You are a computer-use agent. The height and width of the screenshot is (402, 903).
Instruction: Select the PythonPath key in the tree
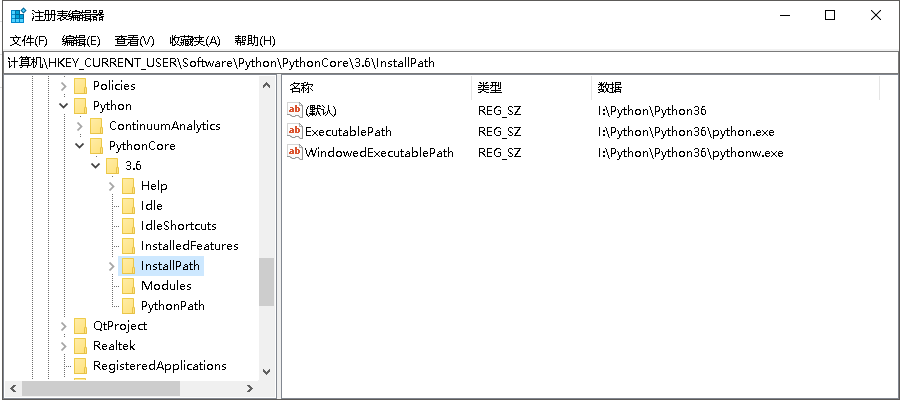[172, 306]
